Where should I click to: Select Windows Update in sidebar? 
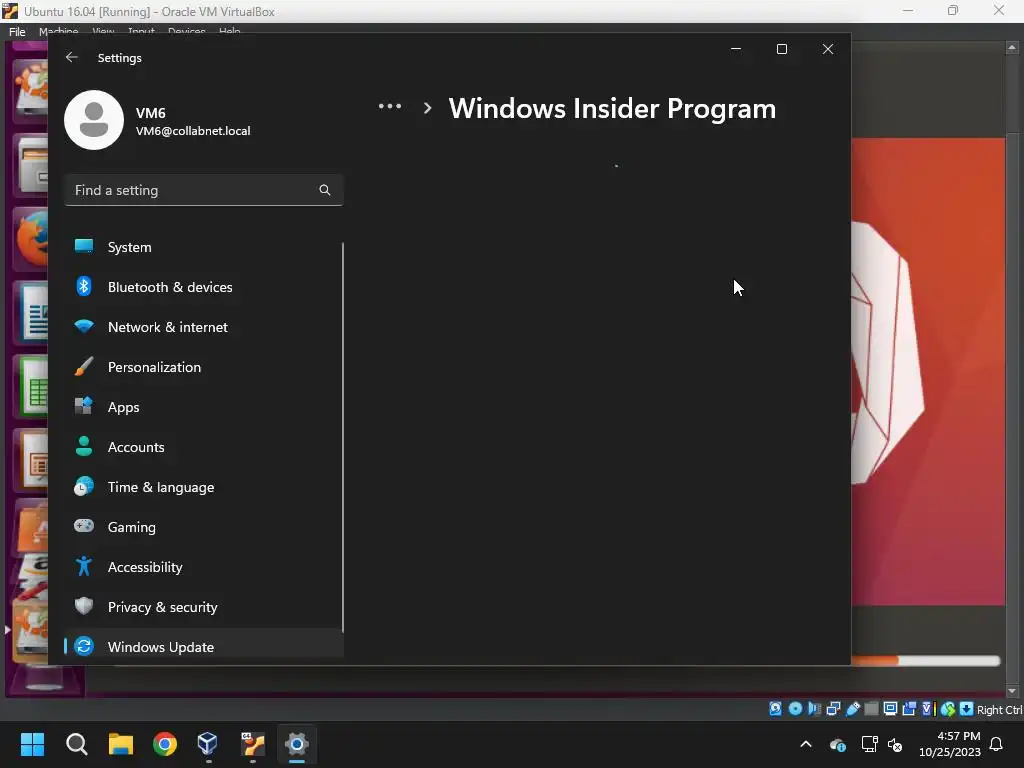point(204,647)
